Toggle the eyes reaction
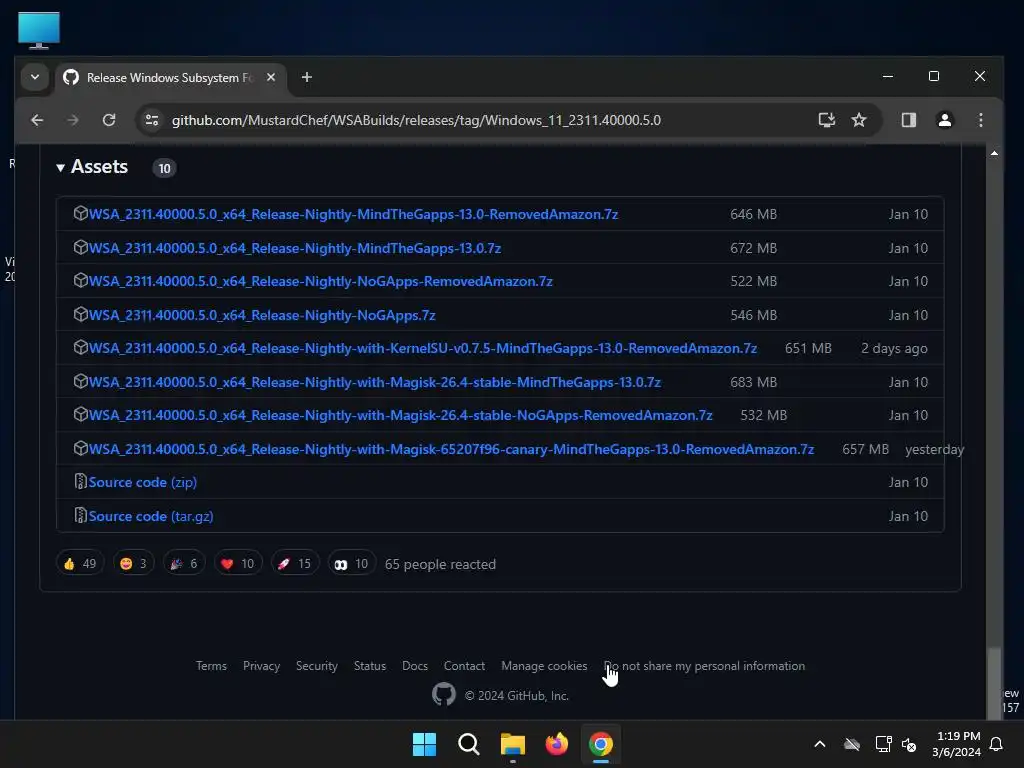Image resolution: width=1024 pixels, height=768 pixels. [x=351, y=564]
